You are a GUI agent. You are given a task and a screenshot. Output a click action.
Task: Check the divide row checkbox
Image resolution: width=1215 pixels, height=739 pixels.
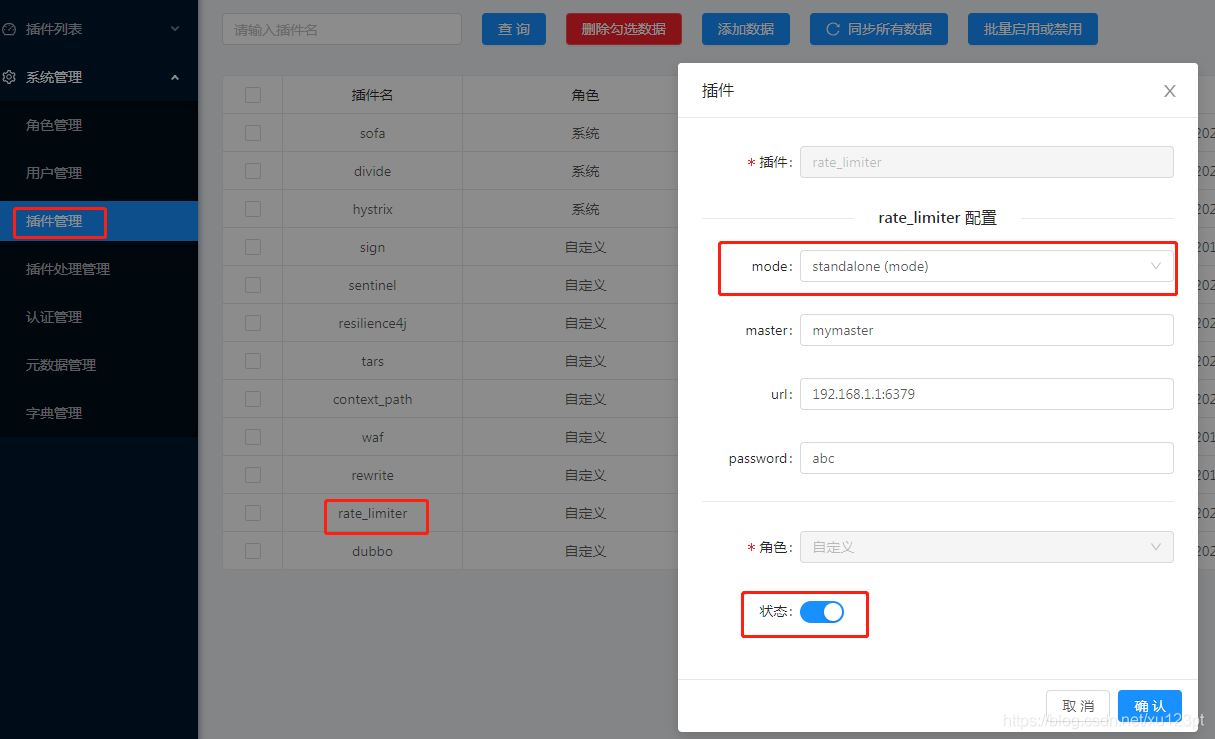point(253,171)
